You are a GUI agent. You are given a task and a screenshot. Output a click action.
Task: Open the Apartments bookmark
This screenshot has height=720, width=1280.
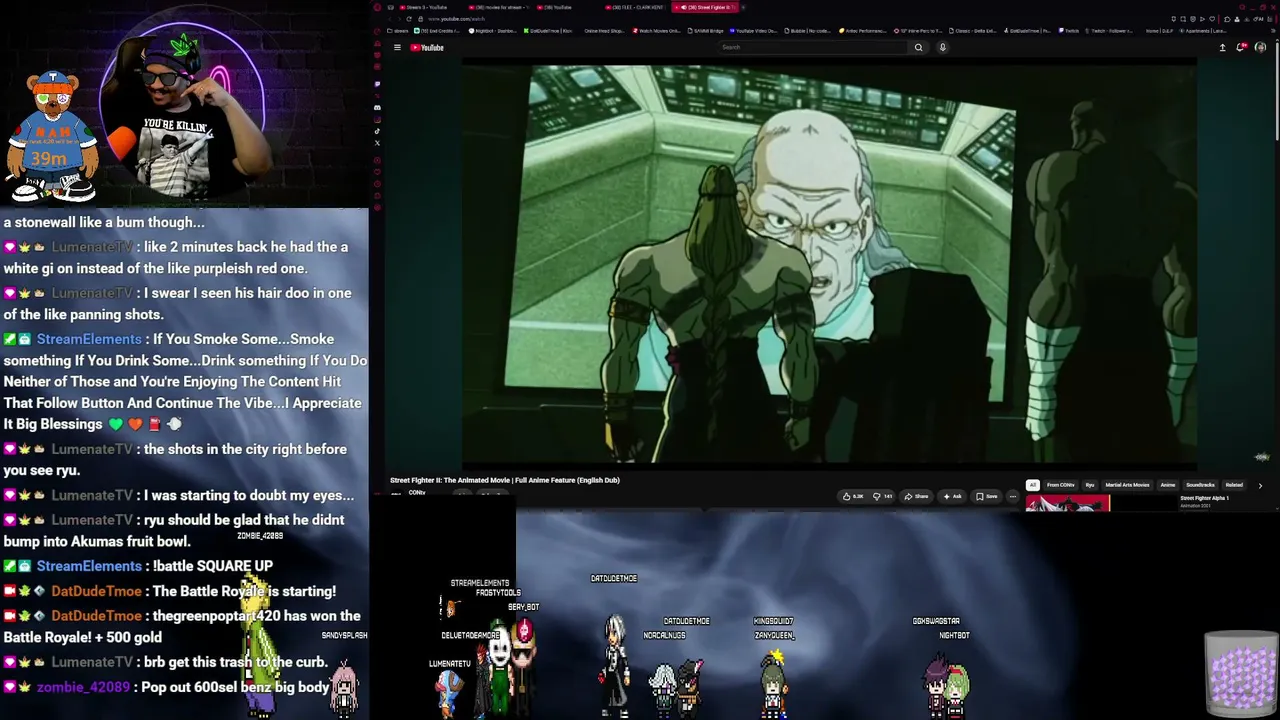[x=1204, y=31]
